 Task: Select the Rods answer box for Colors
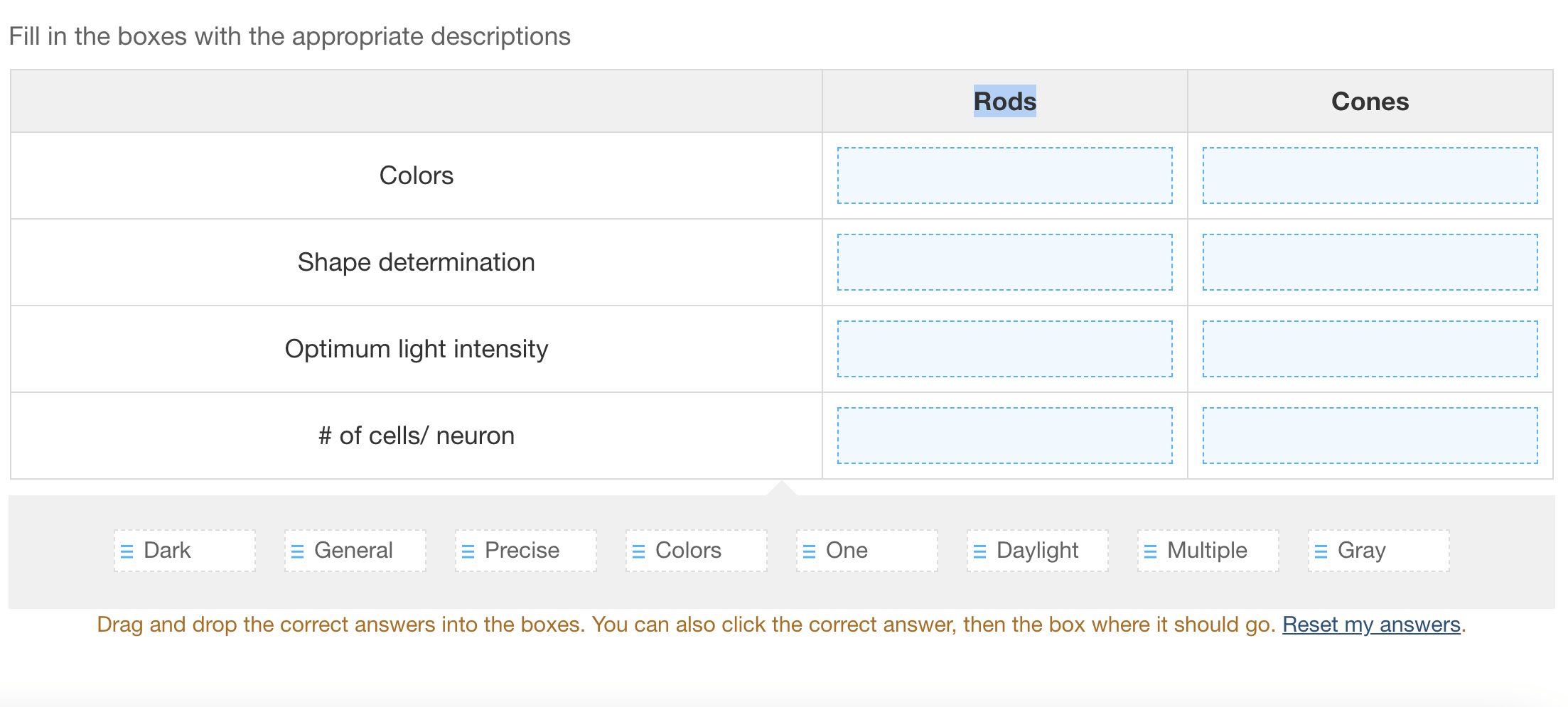tap(1004, 176)
